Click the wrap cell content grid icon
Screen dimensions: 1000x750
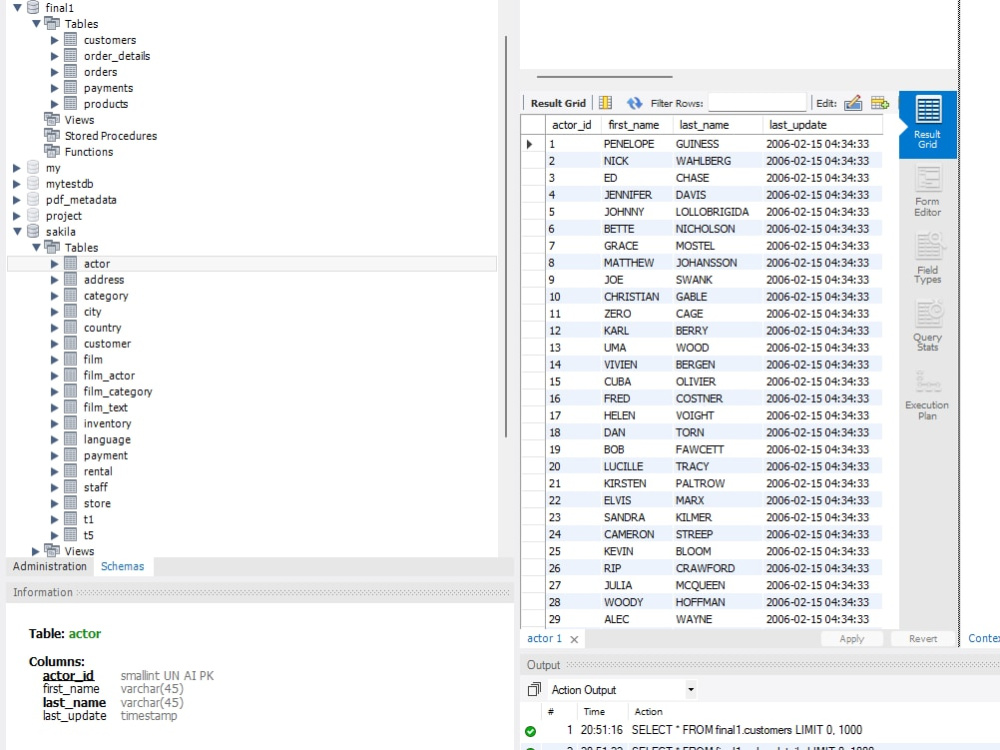click(605, 103)
